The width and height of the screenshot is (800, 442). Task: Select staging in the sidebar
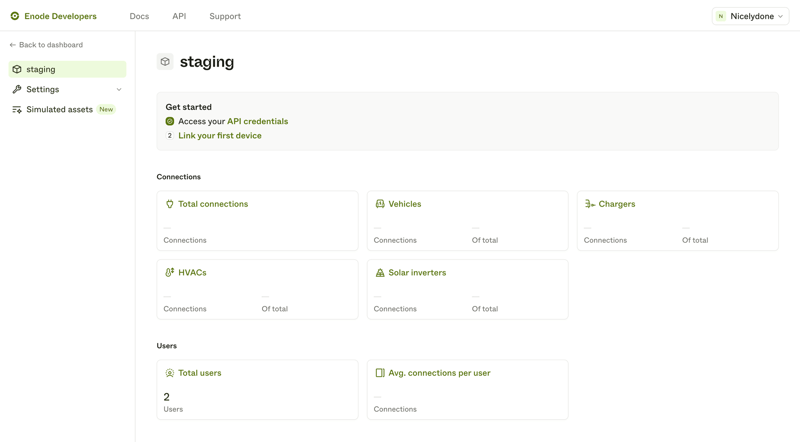point(67,69)
